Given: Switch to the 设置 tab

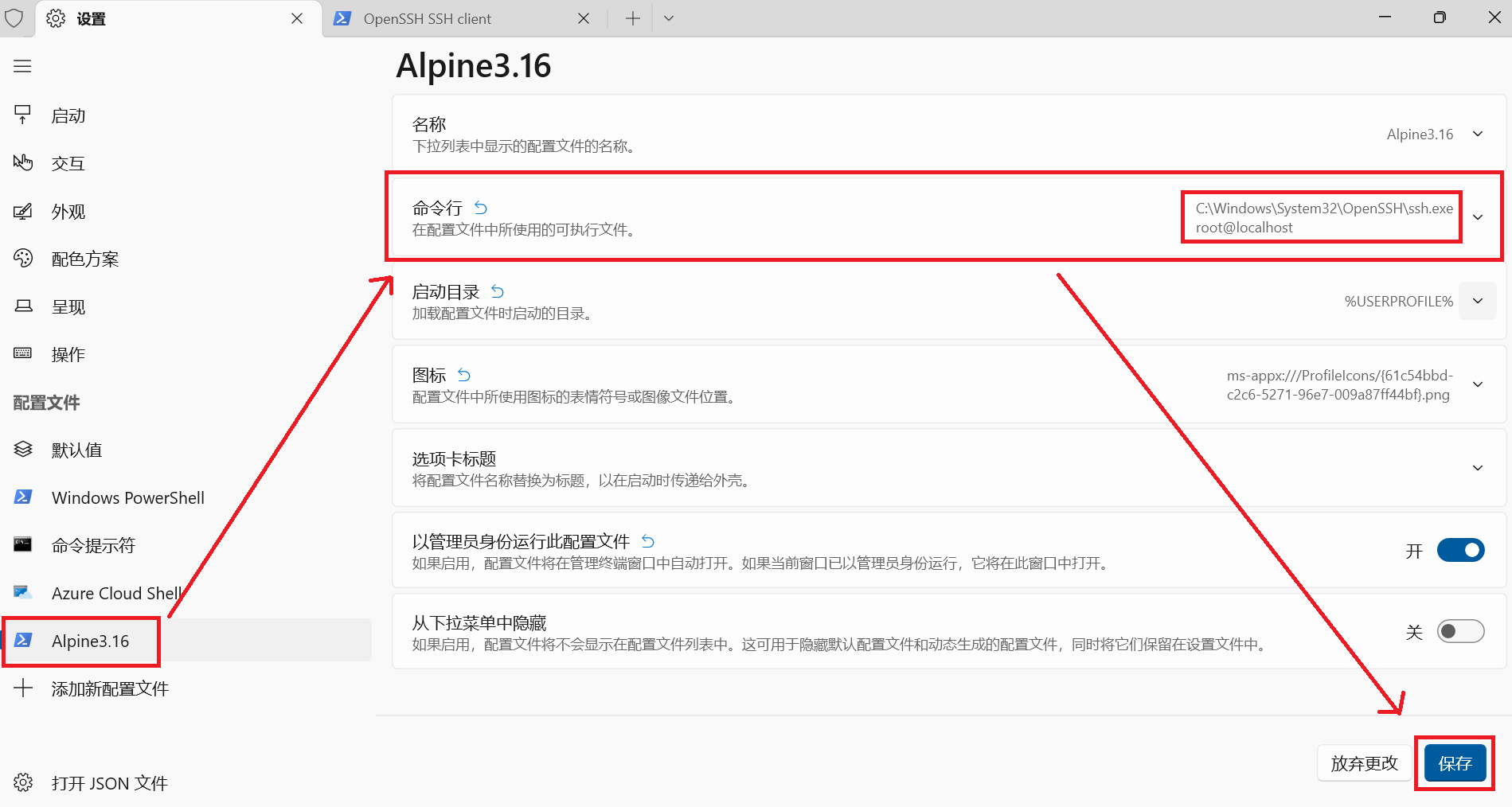Looking at the screenshot, I should click(x=178, y=18).
